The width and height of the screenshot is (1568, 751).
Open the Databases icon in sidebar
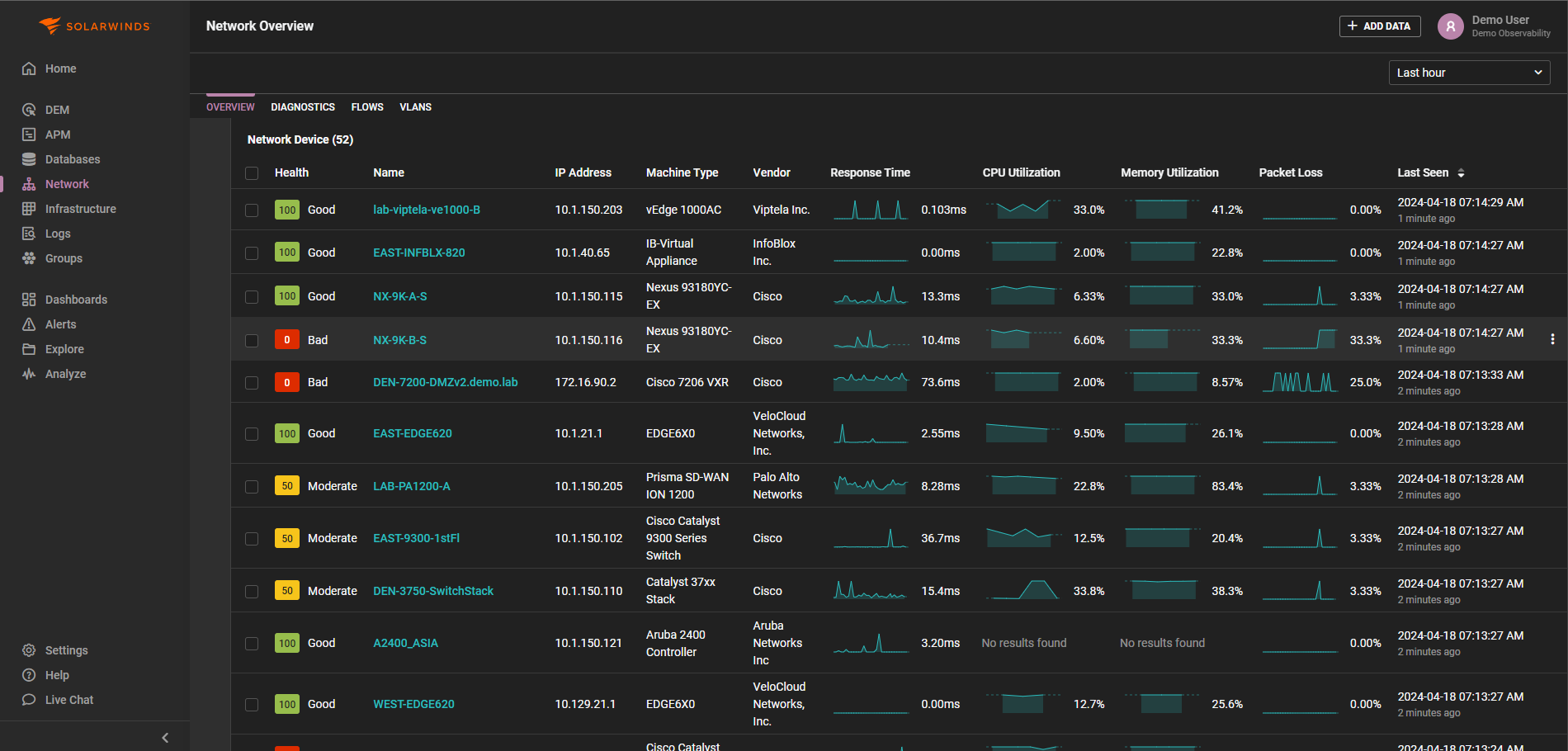29,159
